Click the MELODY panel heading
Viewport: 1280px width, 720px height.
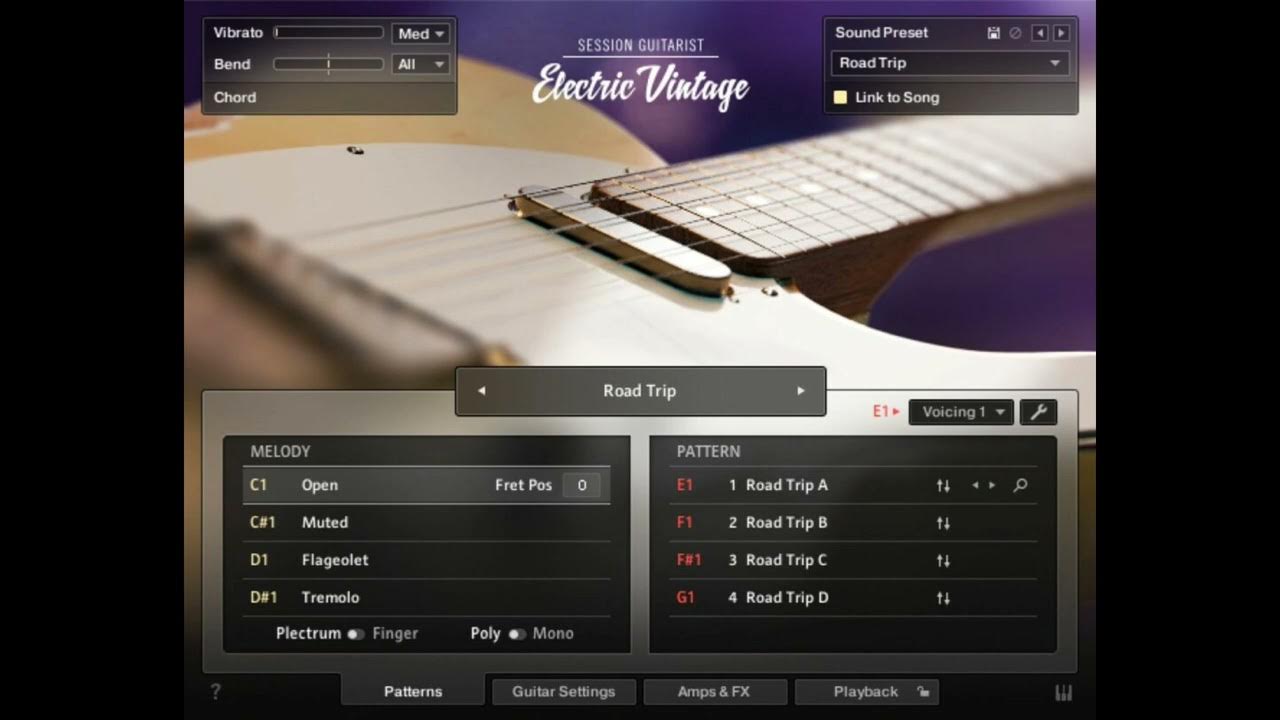click(x=280, y=452)
